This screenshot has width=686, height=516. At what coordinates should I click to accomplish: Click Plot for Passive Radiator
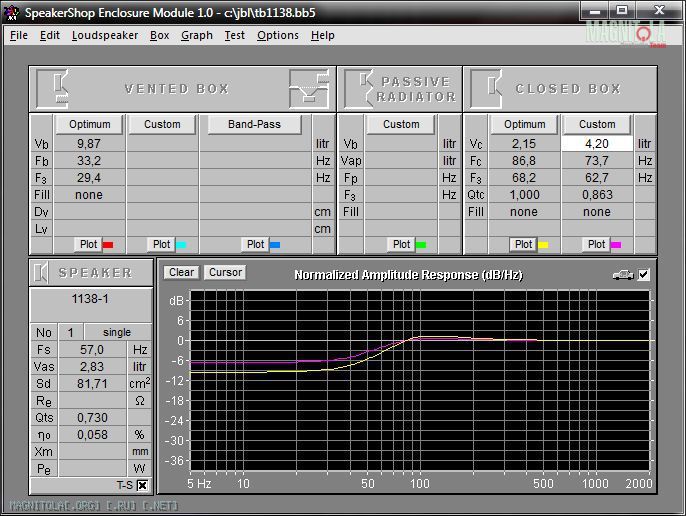pos(401,244)
